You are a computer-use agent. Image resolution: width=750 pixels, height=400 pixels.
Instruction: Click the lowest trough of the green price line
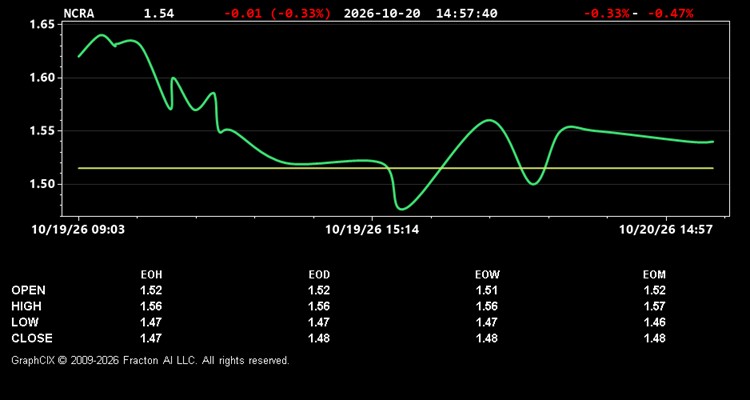pos(401,209)
